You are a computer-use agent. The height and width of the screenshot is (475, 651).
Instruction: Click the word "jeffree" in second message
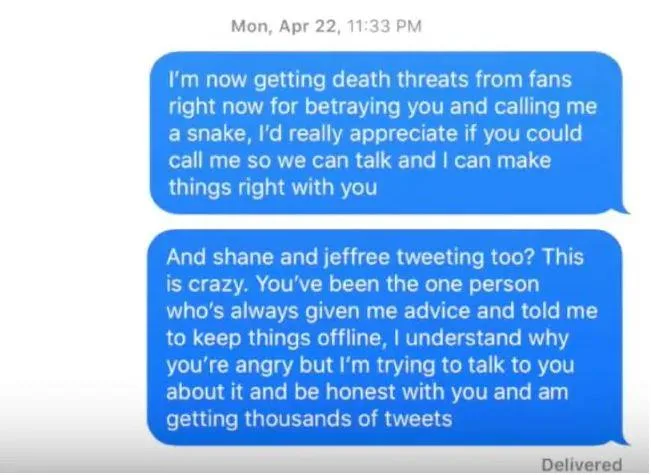pos(356,257)
